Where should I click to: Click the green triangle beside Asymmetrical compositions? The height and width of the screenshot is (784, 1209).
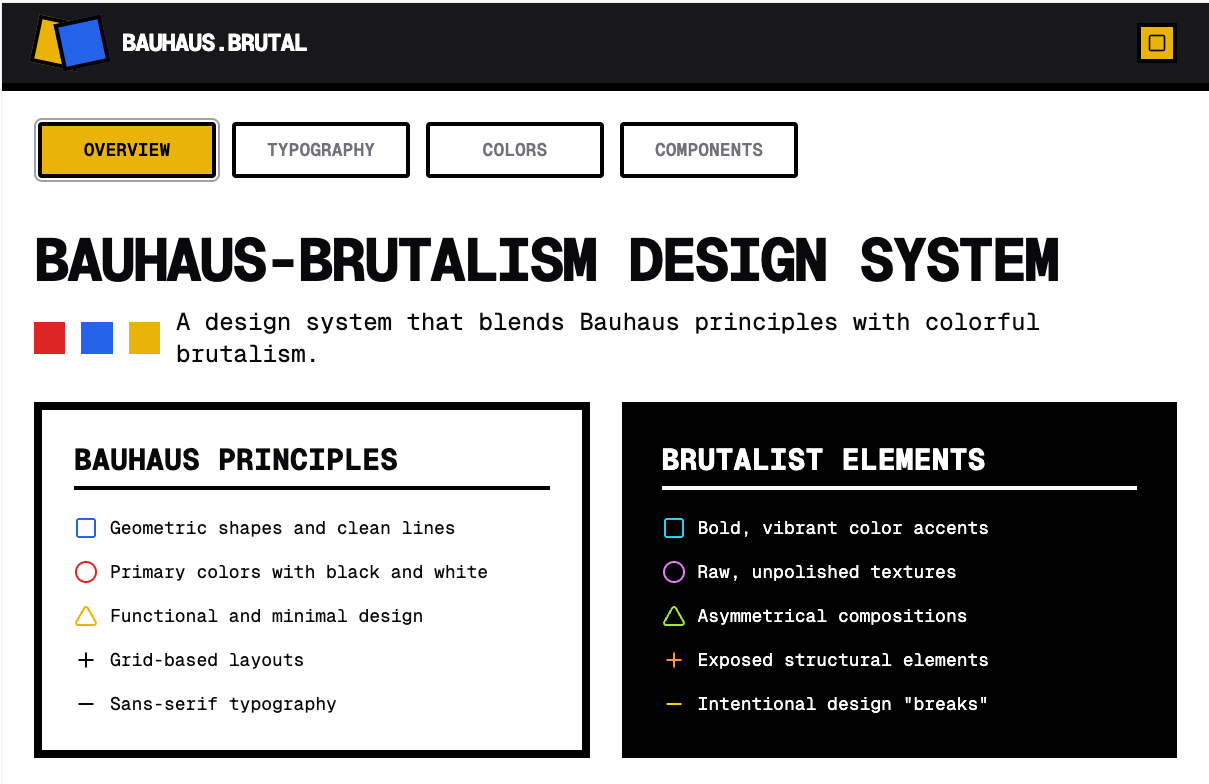coord(673,615)
